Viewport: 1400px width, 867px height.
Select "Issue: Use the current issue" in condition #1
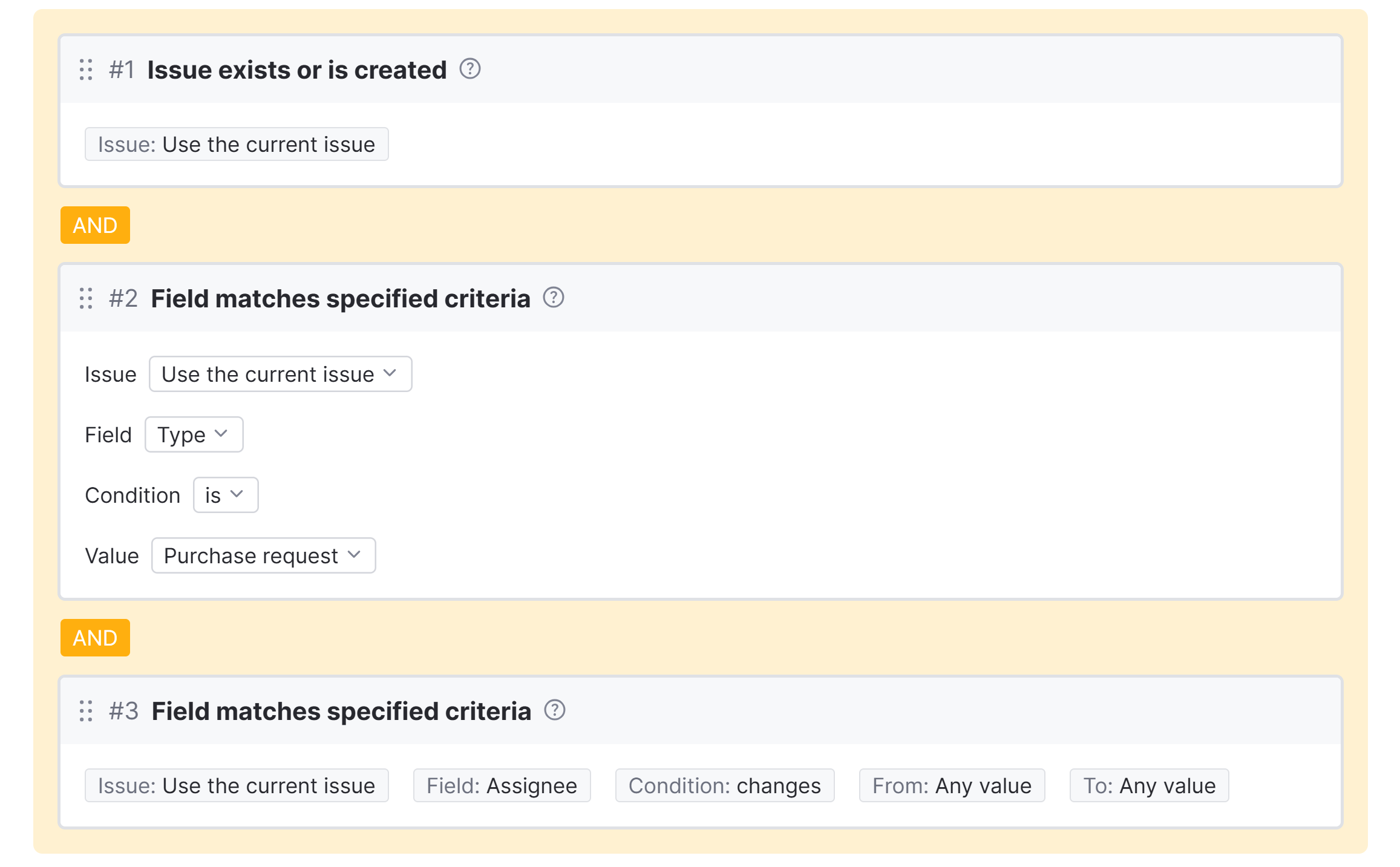click(237, 144)
